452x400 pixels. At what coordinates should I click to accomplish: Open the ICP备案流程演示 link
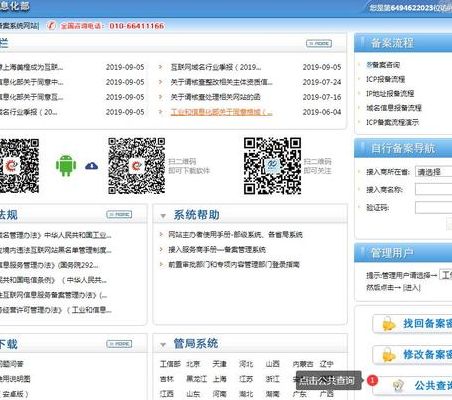393,122
